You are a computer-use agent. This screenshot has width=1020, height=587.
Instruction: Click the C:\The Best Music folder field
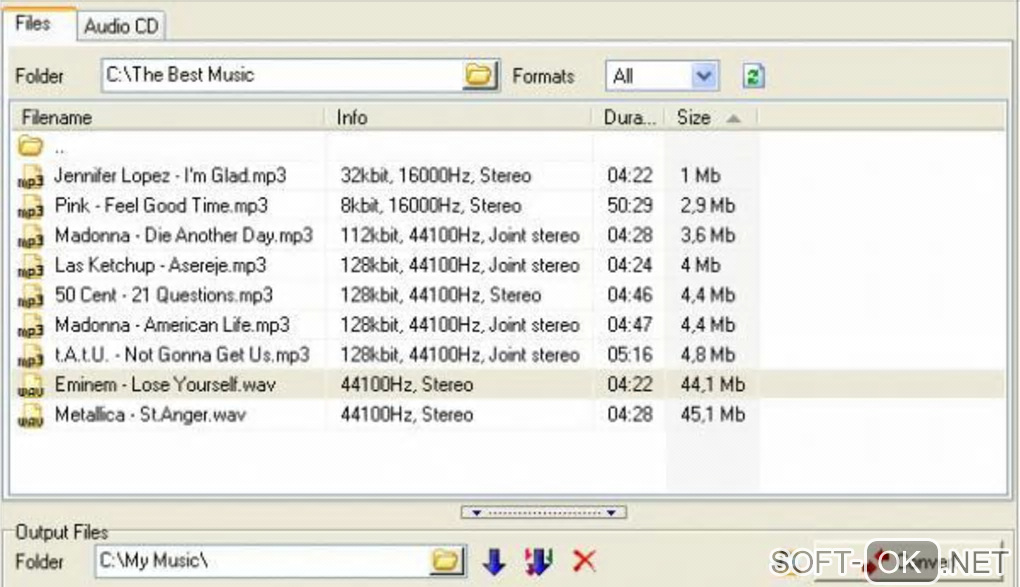(x=282, y=75)
